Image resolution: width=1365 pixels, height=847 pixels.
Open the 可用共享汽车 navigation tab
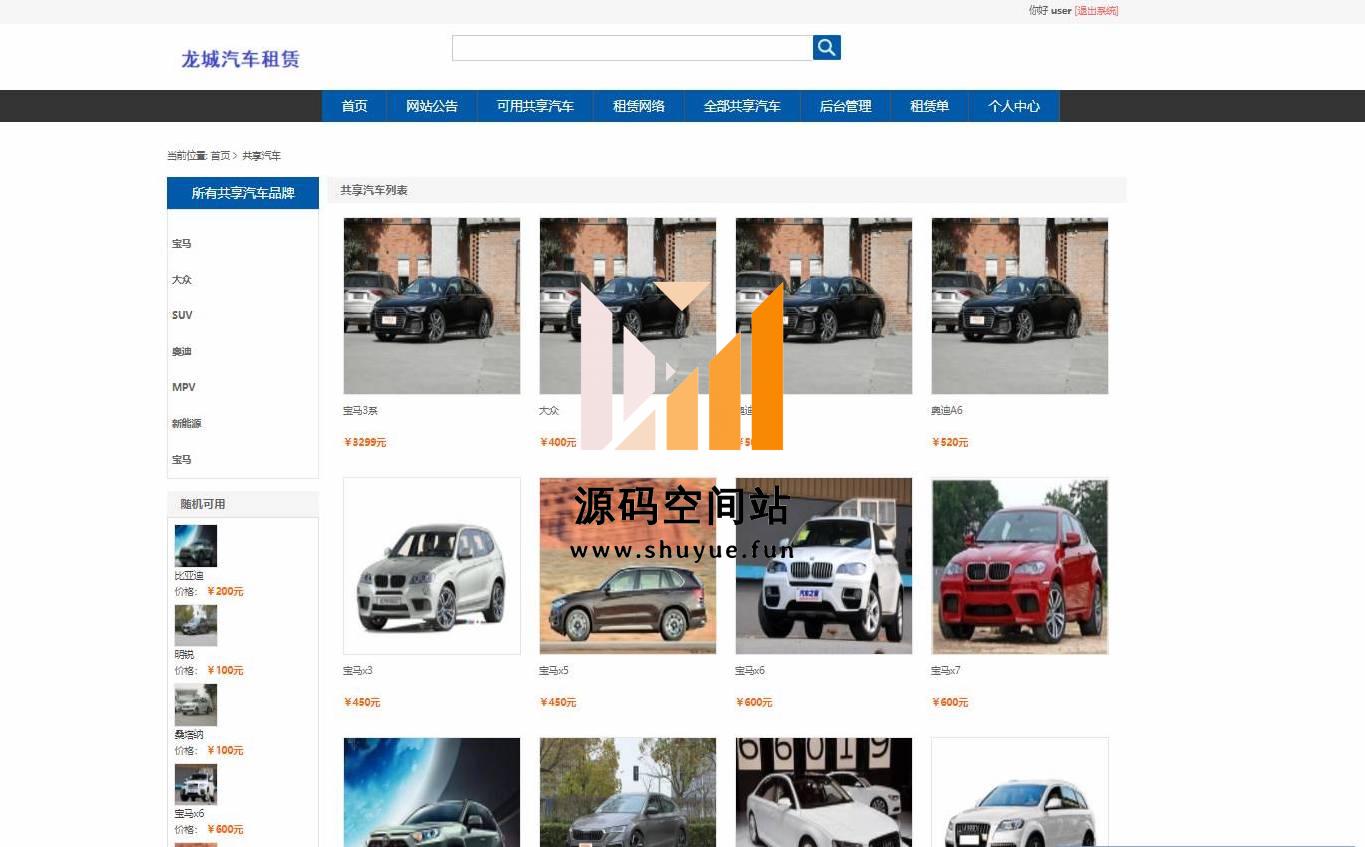[x=535, y=106]
